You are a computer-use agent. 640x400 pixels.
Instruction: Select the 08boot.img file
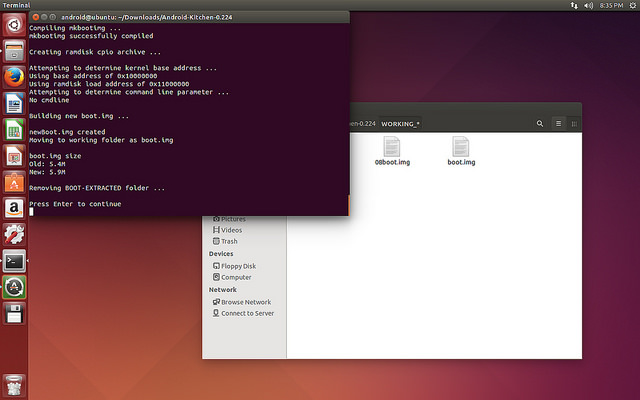point(392,150)
